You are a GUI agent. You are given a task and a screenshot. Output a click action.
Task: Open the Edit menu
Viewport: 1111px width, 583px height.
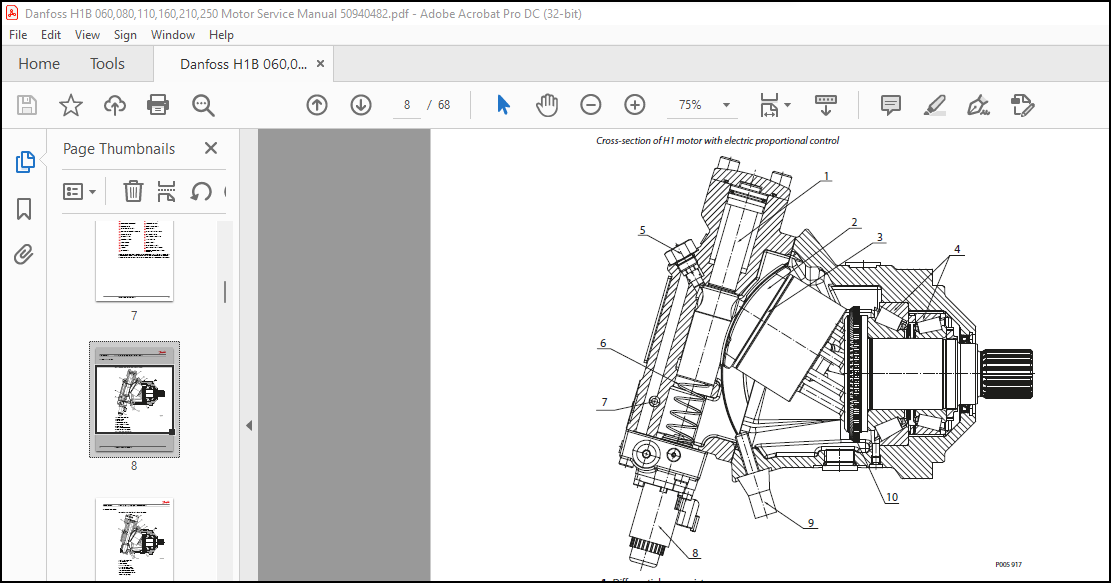(x=50, y=35)
